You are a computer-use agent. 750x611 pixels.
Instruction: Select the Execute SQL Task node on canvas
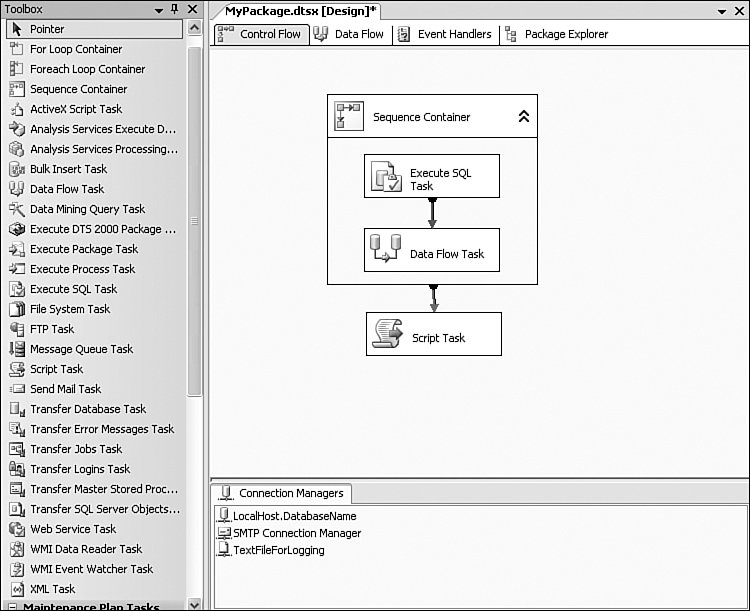(x=432, y=176)
